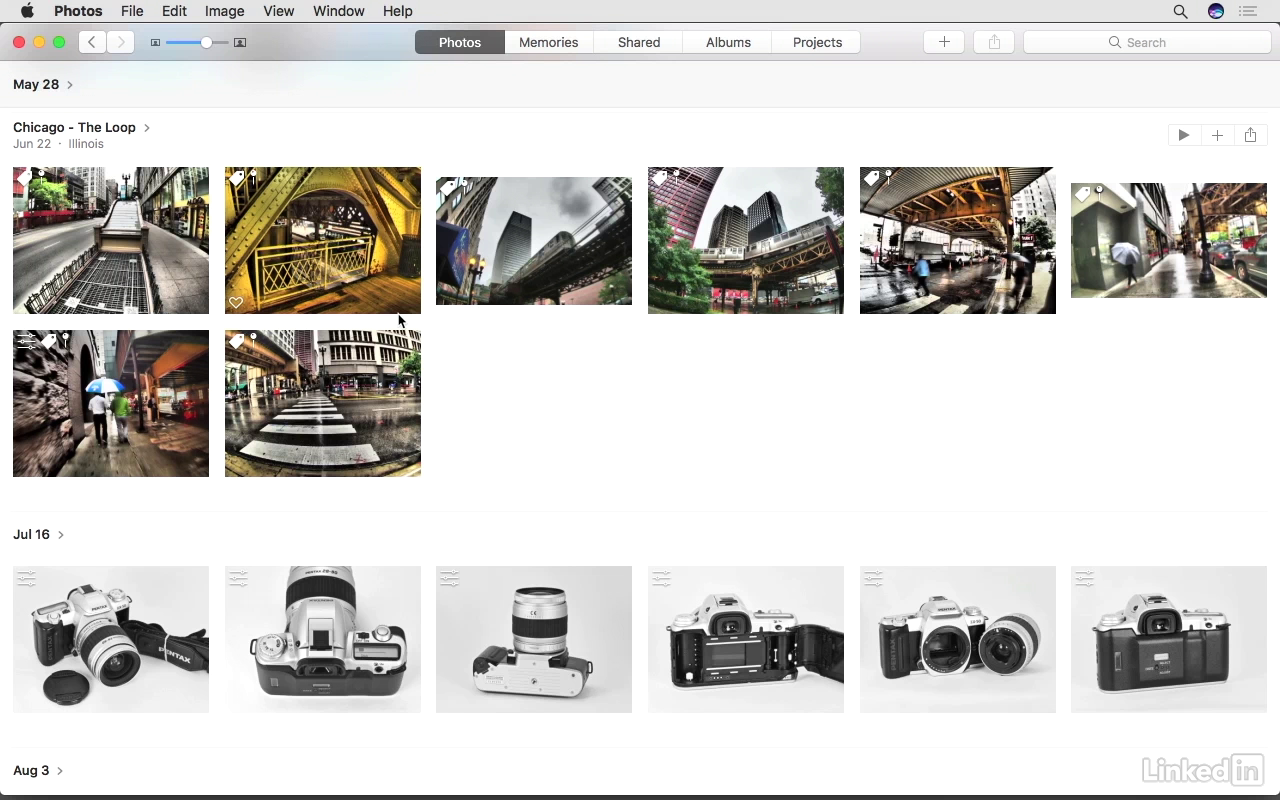1280x800 pixels.
Task: Open Notification Center icon
Action: 1247,11
